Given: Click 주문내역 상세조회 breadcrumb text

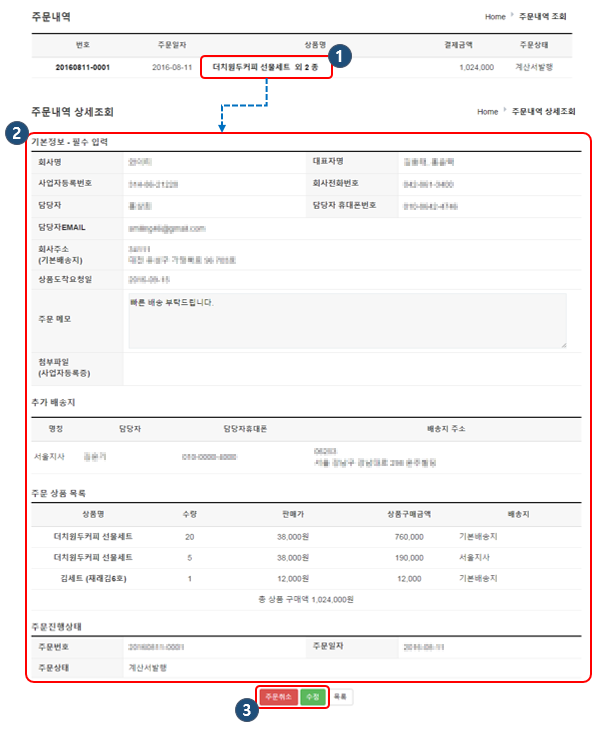Looking at the screenshot, I should click(x=543, y=111).
